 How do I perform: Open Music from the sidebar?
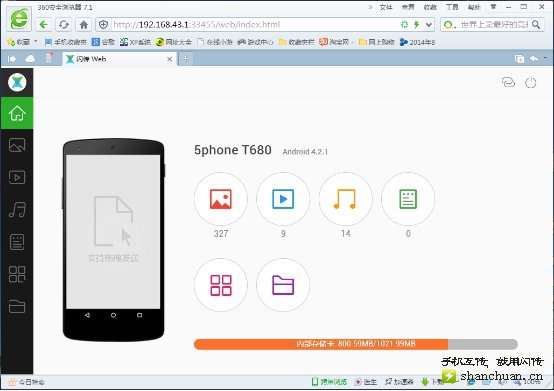tap(17, 209)
